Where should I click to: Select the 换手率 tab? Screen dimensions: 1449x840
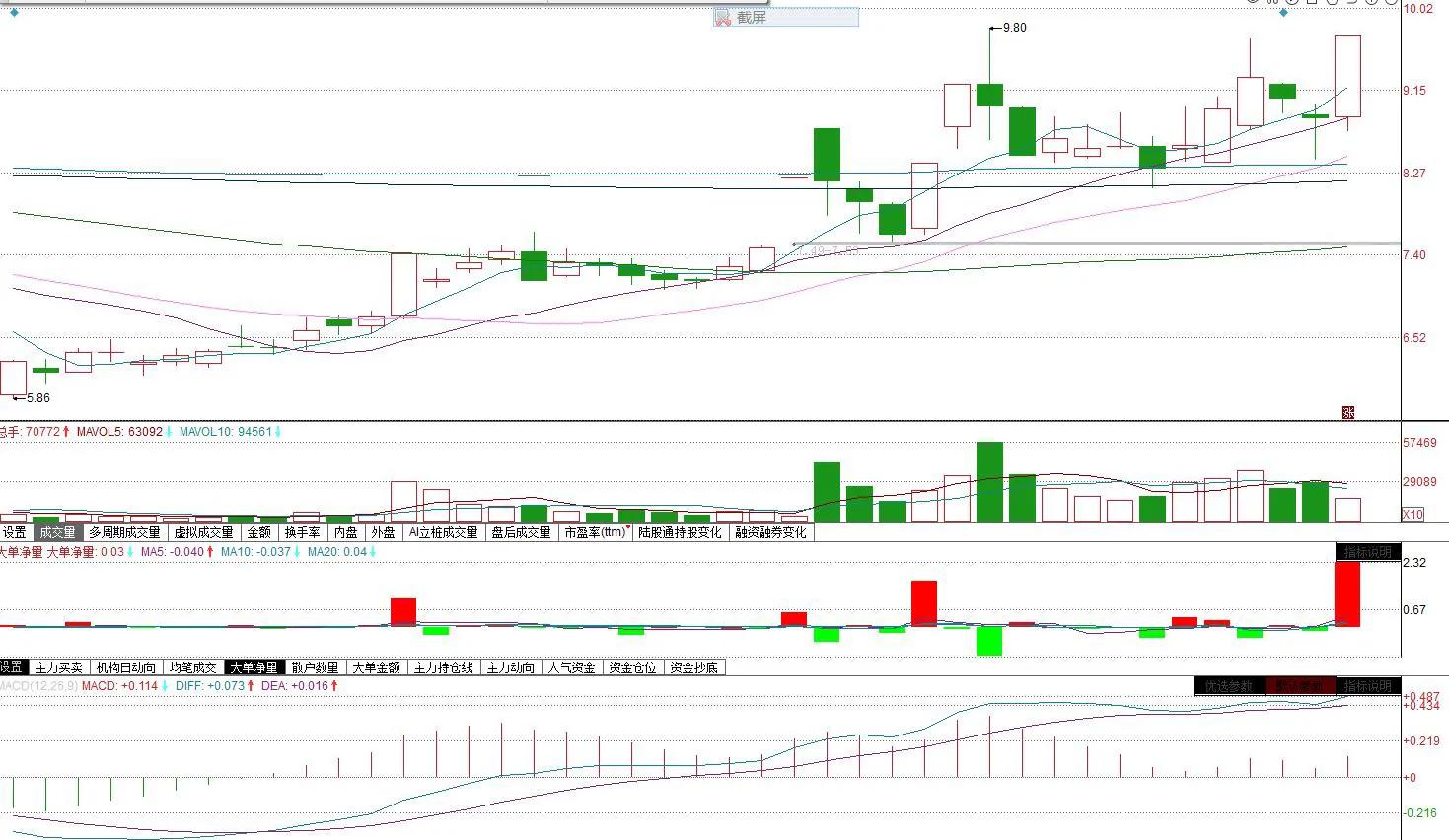[x=303, y=532]
